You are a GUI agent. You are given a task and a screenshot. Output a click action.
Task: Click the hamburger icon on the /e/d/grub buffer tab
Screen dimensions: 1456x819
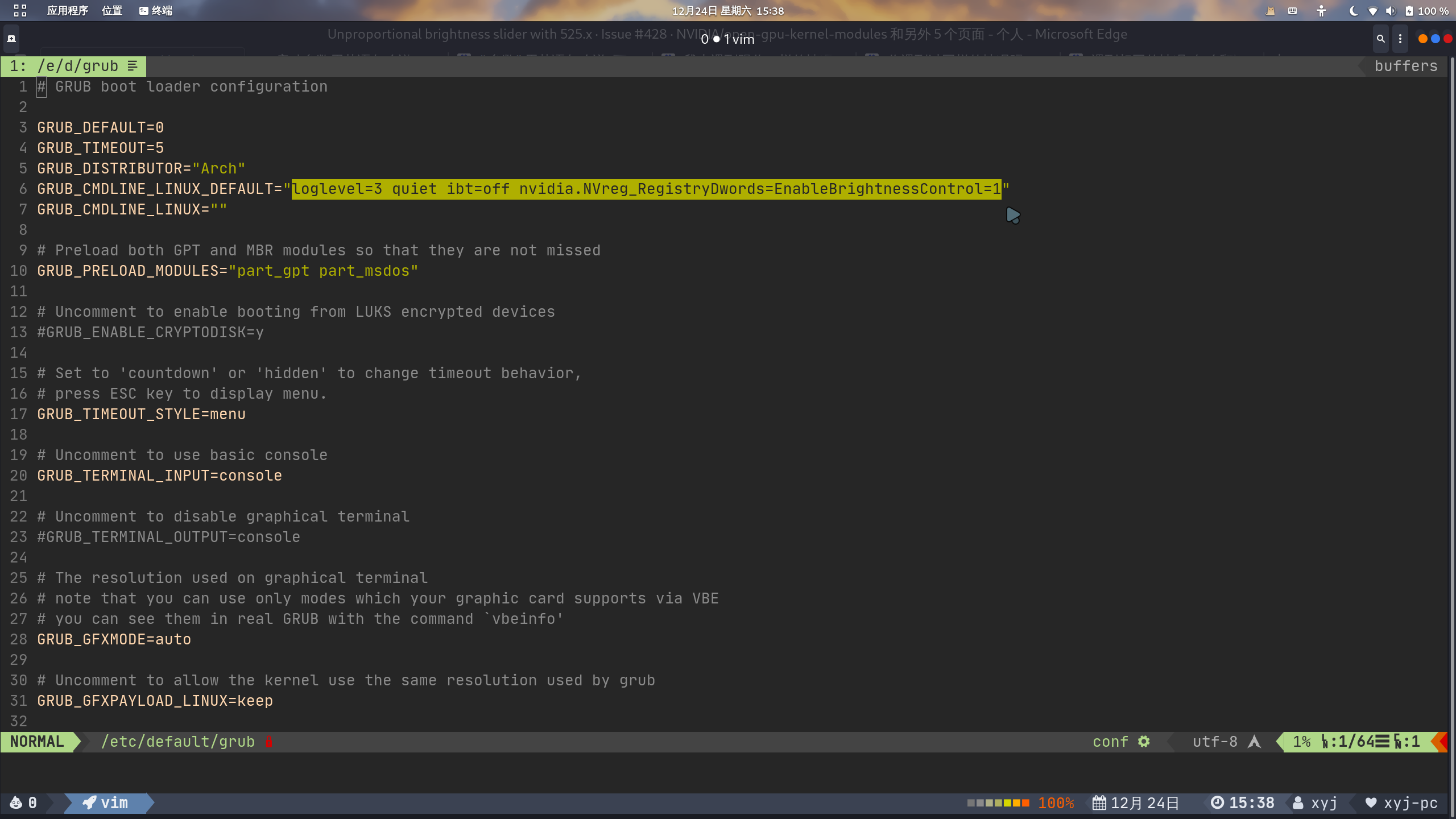tap(132, 66)
